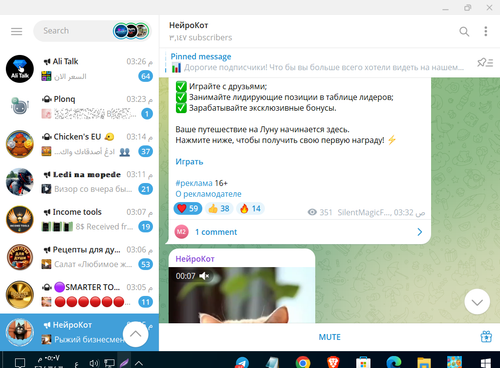Open the hamburger main menu
The height and width of the screenshot is (368, 500).
(16, 31)
